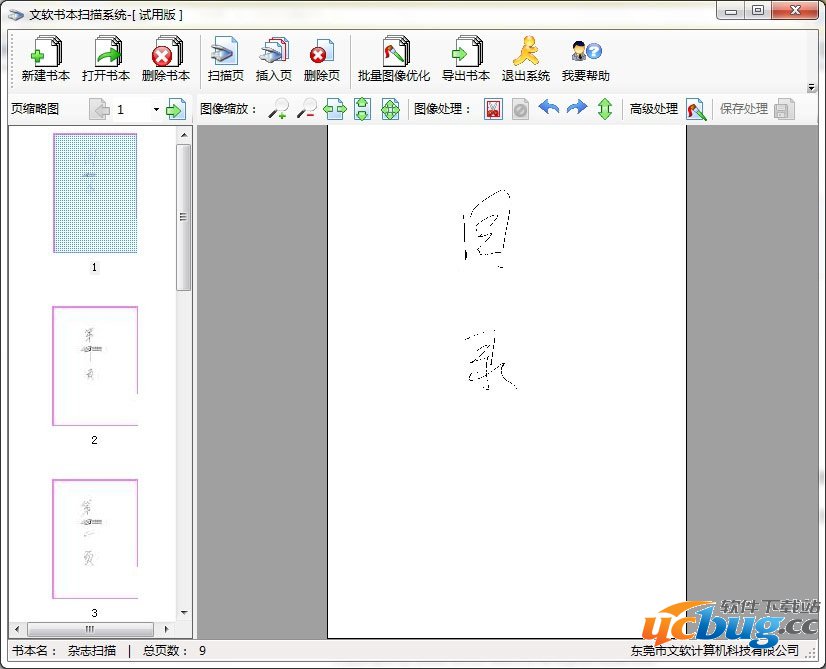This screenshot has width=826, height=669.
Task: Zoom in on the image with magnifier plus
Action: click(x=278, y=109)
